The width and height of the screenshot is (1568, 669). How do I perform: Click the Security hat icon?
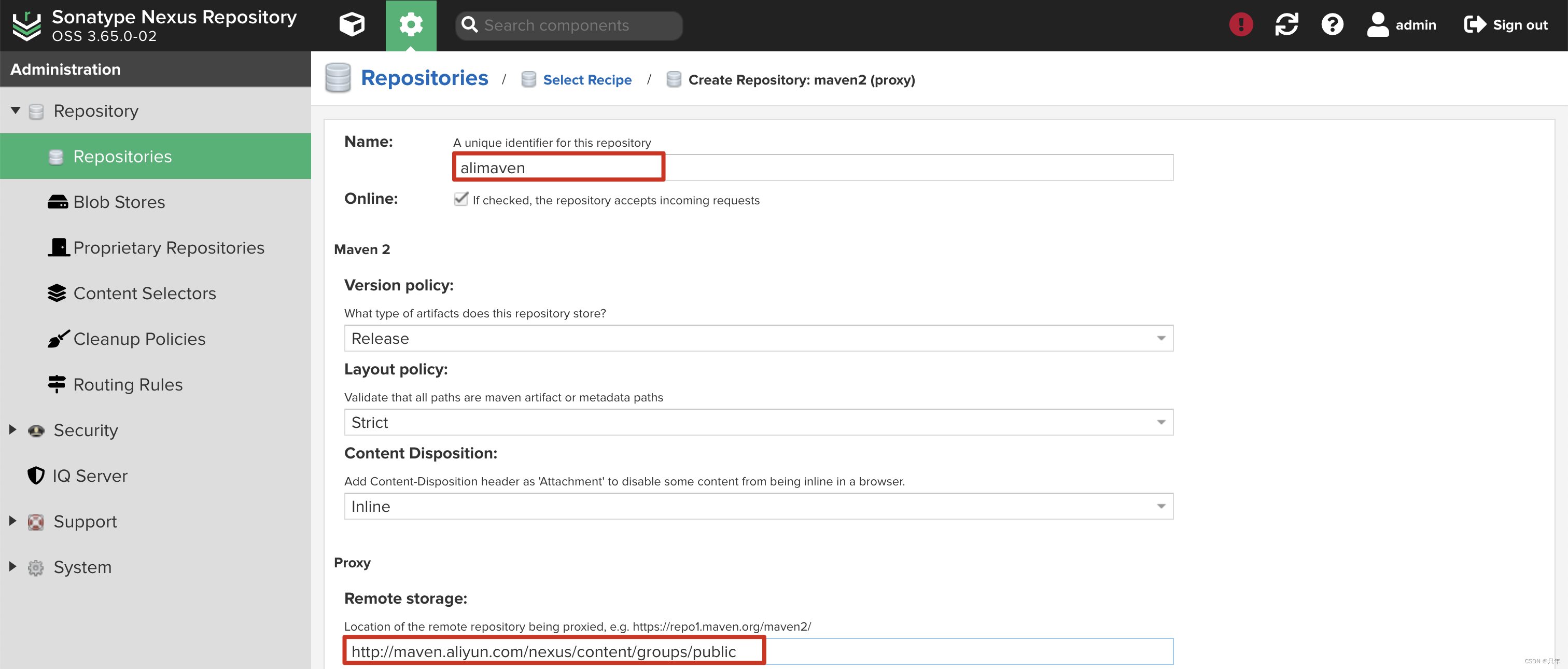tap(36, 430)
